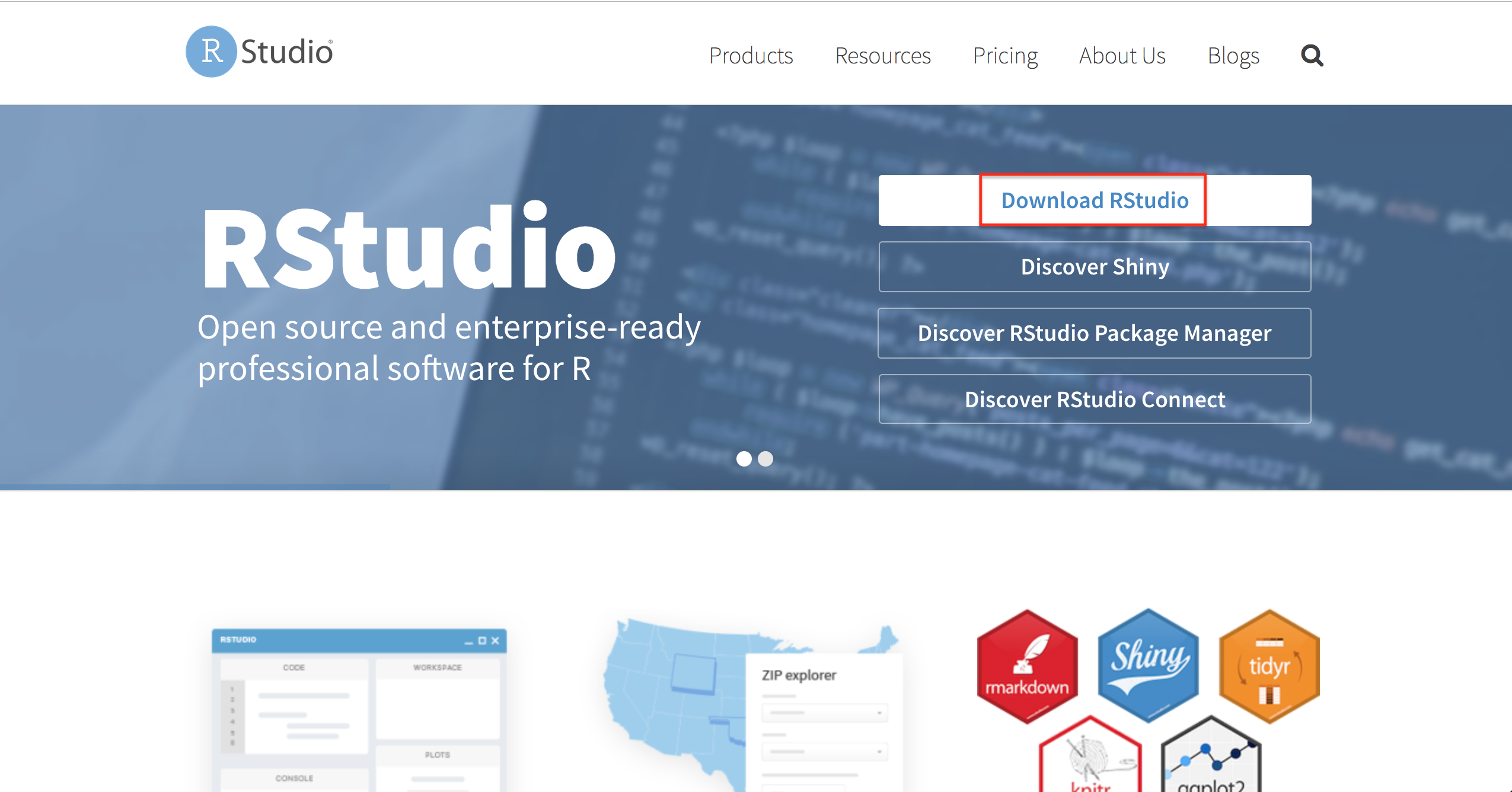Select the second carousel slide dot
Image resolution: width=1512 pixels, height=792 pixels.
pyautogui.click(x=765, y=459)
